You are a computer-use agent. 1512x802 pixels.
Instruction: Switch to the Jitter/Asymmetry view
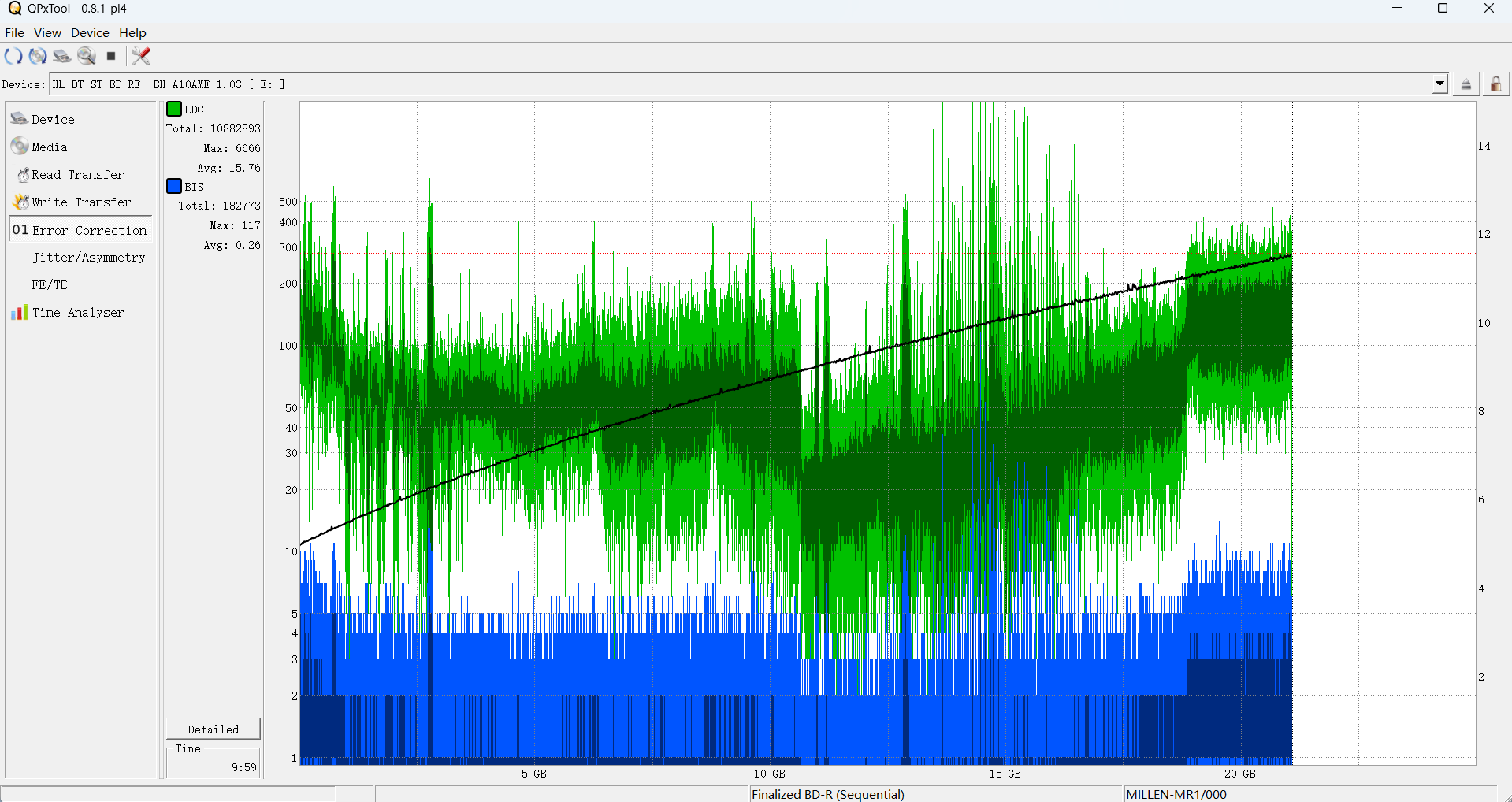click(88, 258)
